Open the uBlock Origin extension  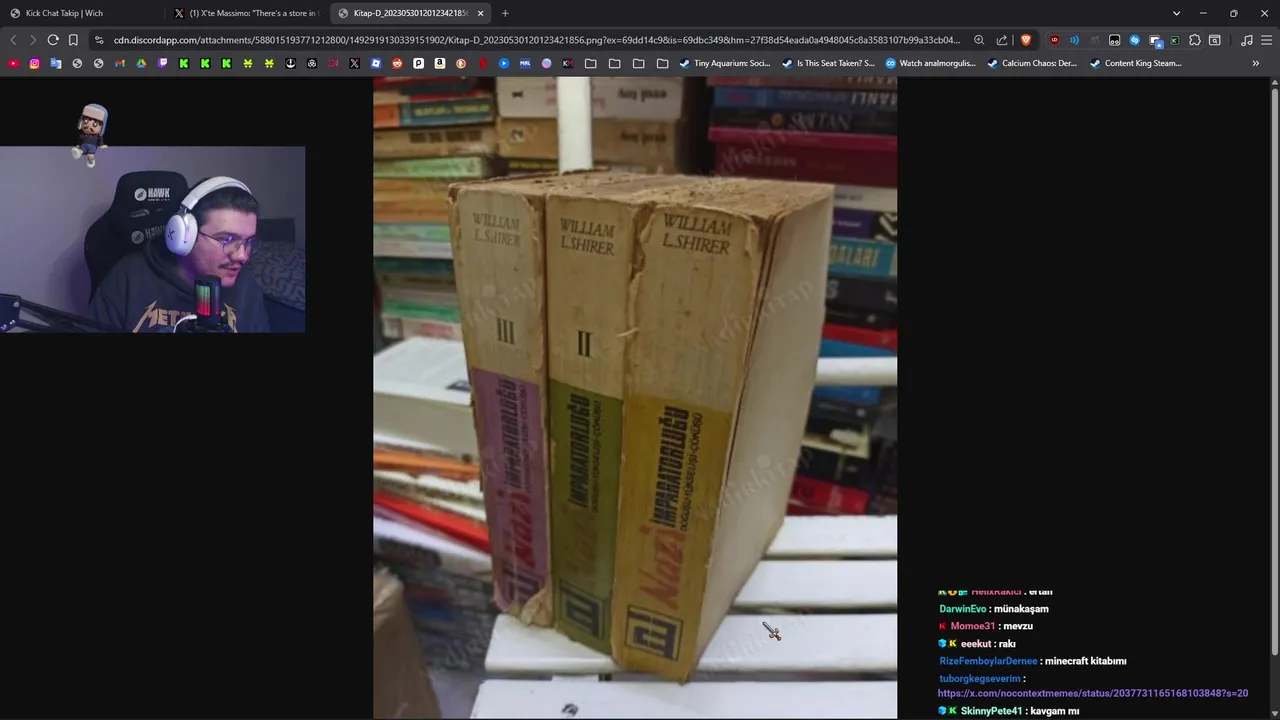tap(1054, 40)
